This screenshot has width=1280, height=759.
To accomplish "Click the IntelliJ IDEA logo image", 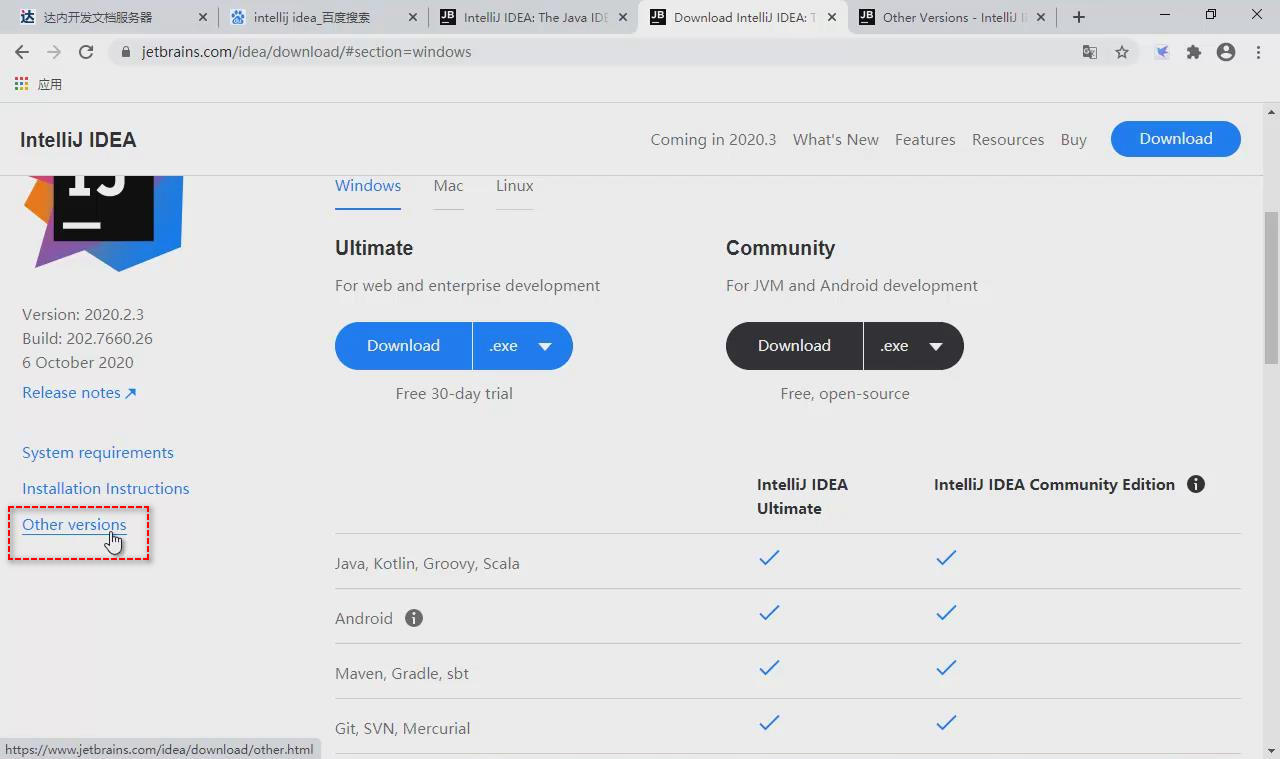I will (x=104, y=222).
